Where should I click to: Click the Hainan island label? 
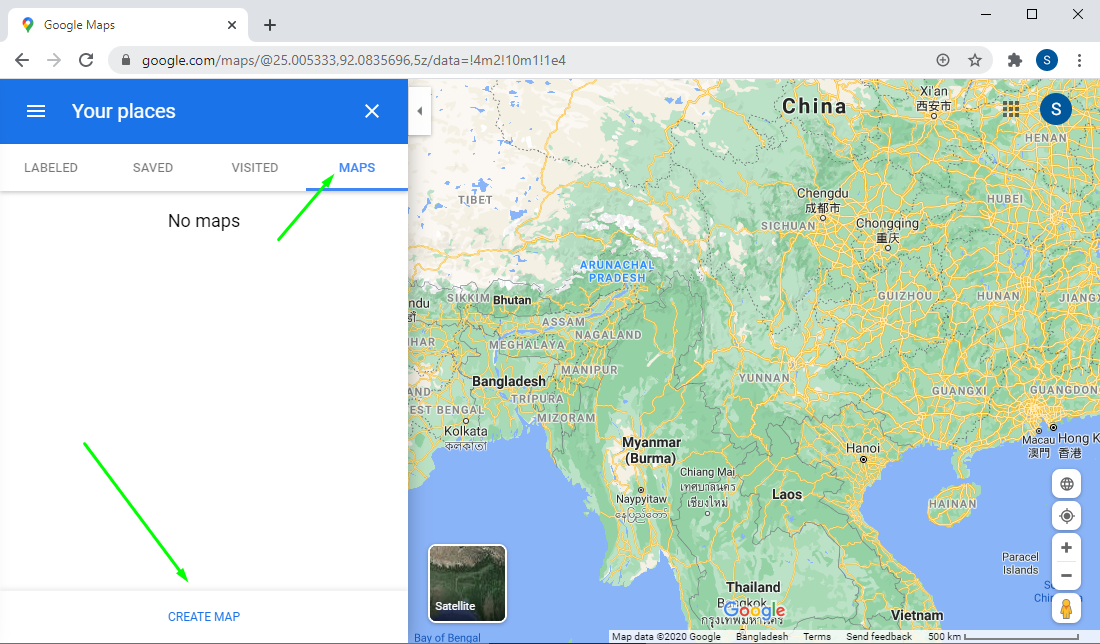click(x=952, y=504)
